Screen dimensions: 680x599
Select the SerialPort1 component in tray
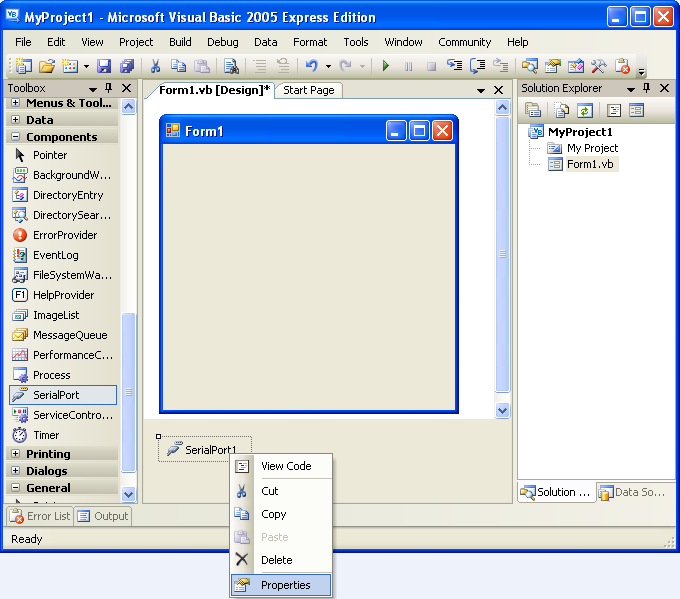204,449
